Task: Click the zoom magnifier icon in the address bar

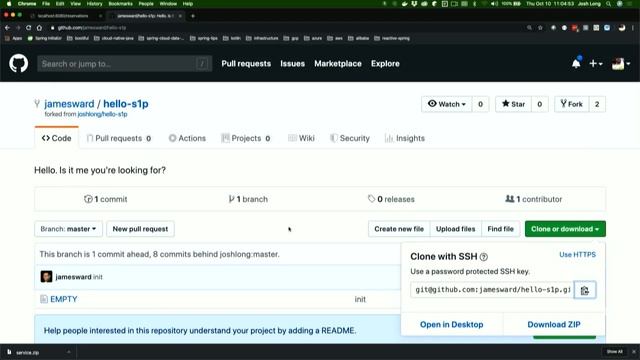Action: [529, 28]
